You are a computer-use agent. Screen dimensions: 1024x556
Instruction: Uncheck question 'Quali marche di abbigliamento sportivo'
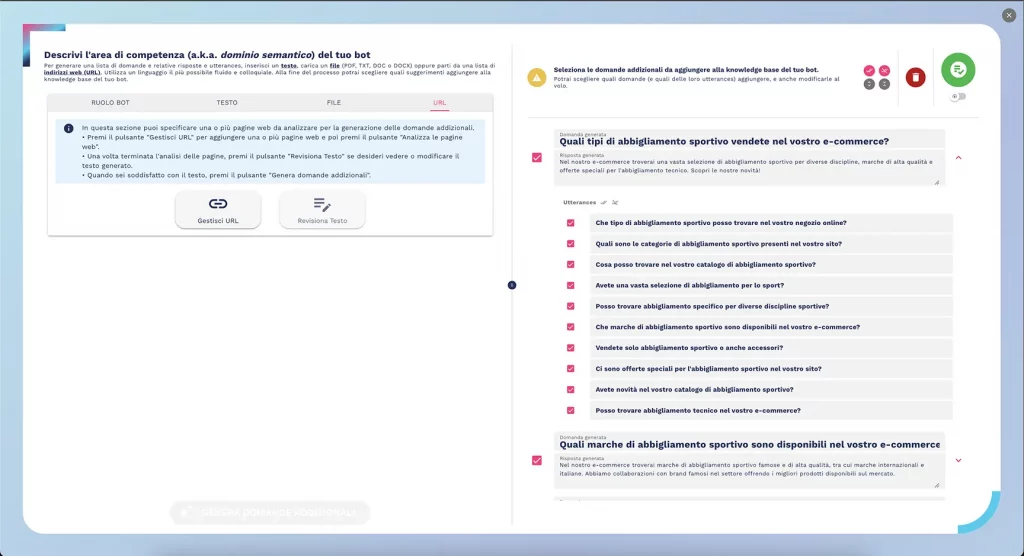[x=537, y=461]
